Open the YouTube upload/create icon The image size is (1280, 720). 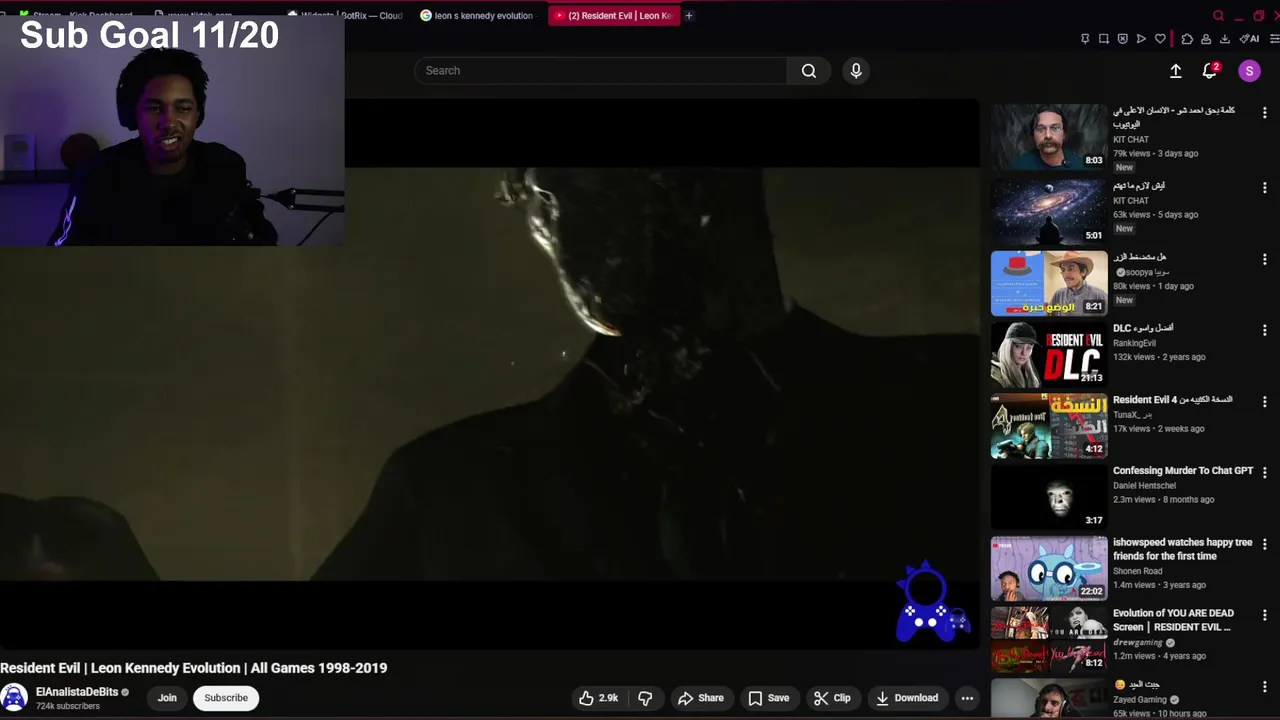click(1176, 71)
